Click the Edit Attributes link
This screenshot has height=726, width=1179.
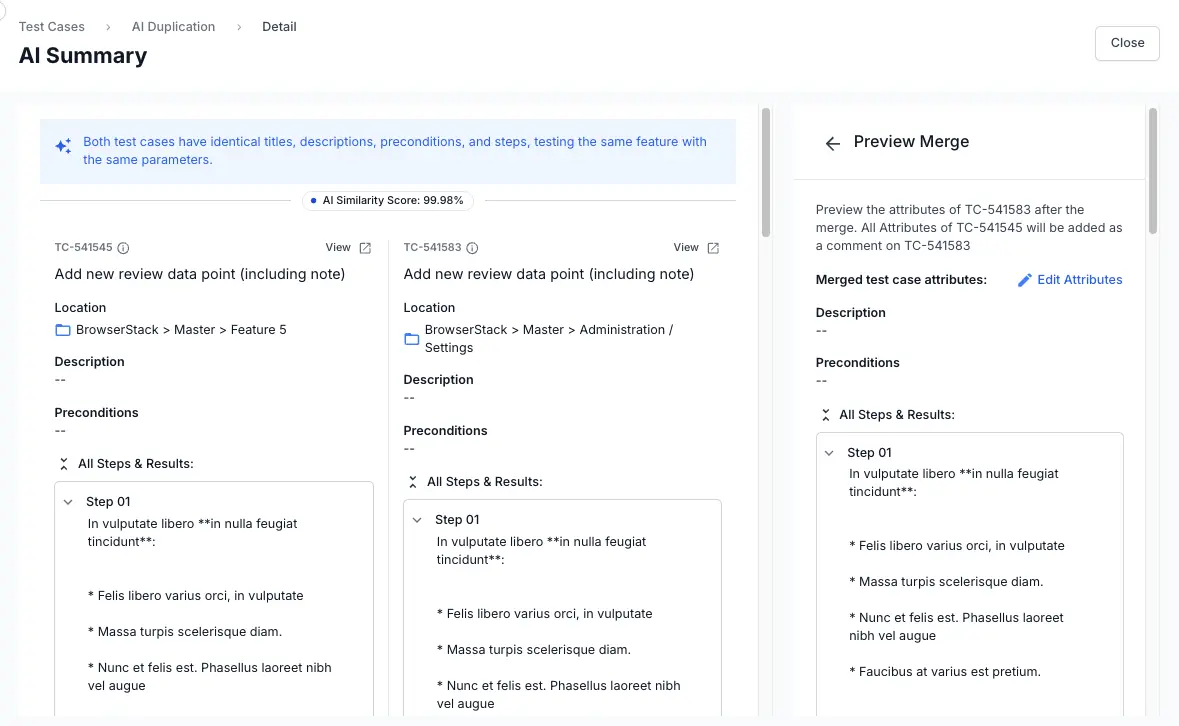click(1080, 280)
